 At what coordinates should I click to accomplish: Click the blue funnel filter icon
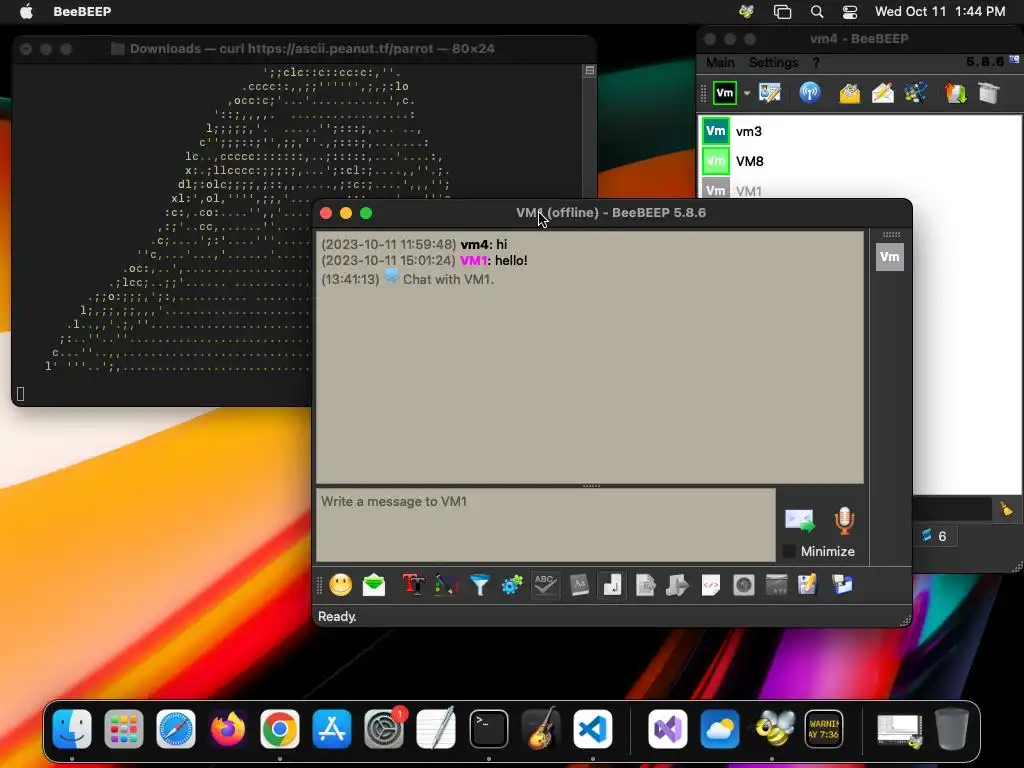point(479,585)
